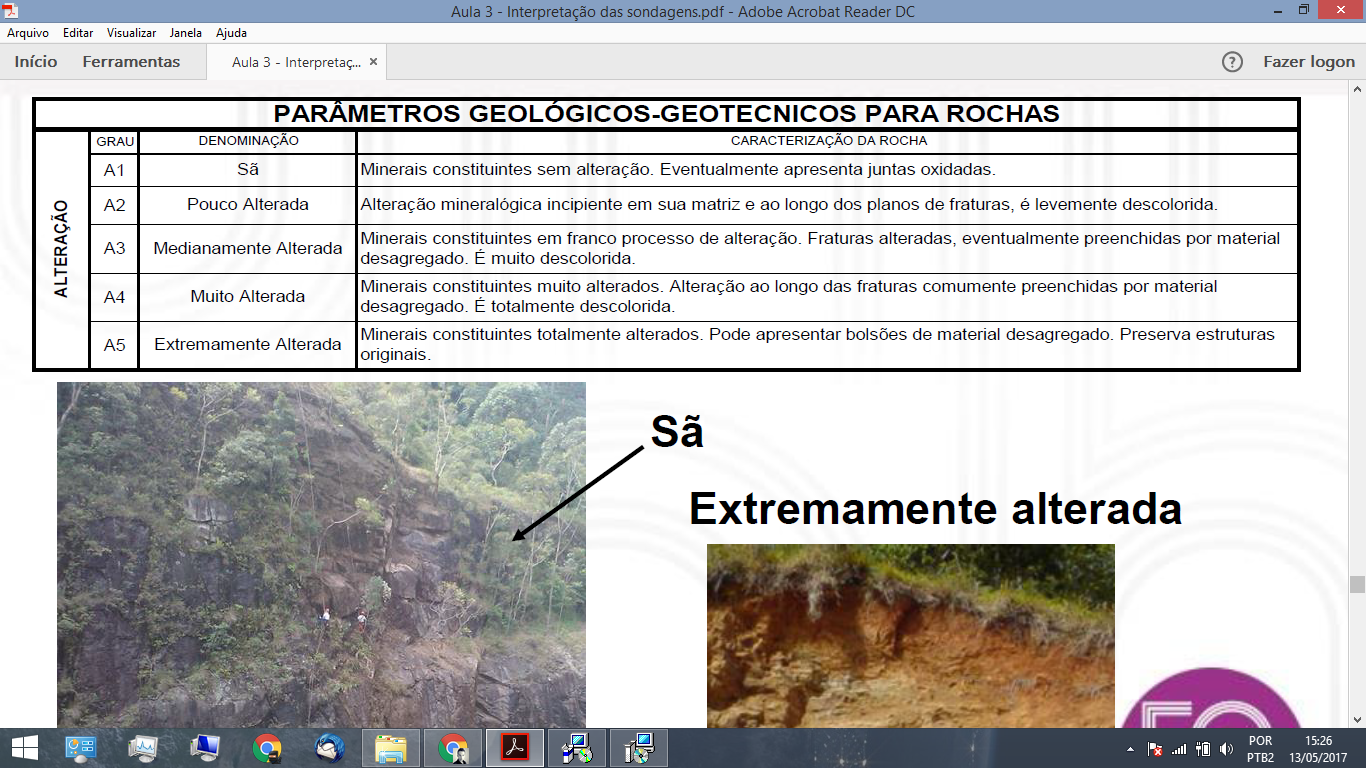Open Google Chrome from the taskbar

coord(266,747)
